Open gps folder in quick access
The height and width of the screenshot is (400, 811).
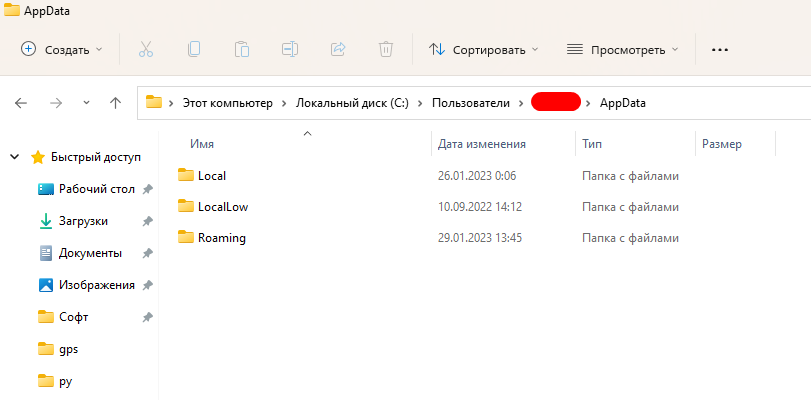[x=68, y=349]
